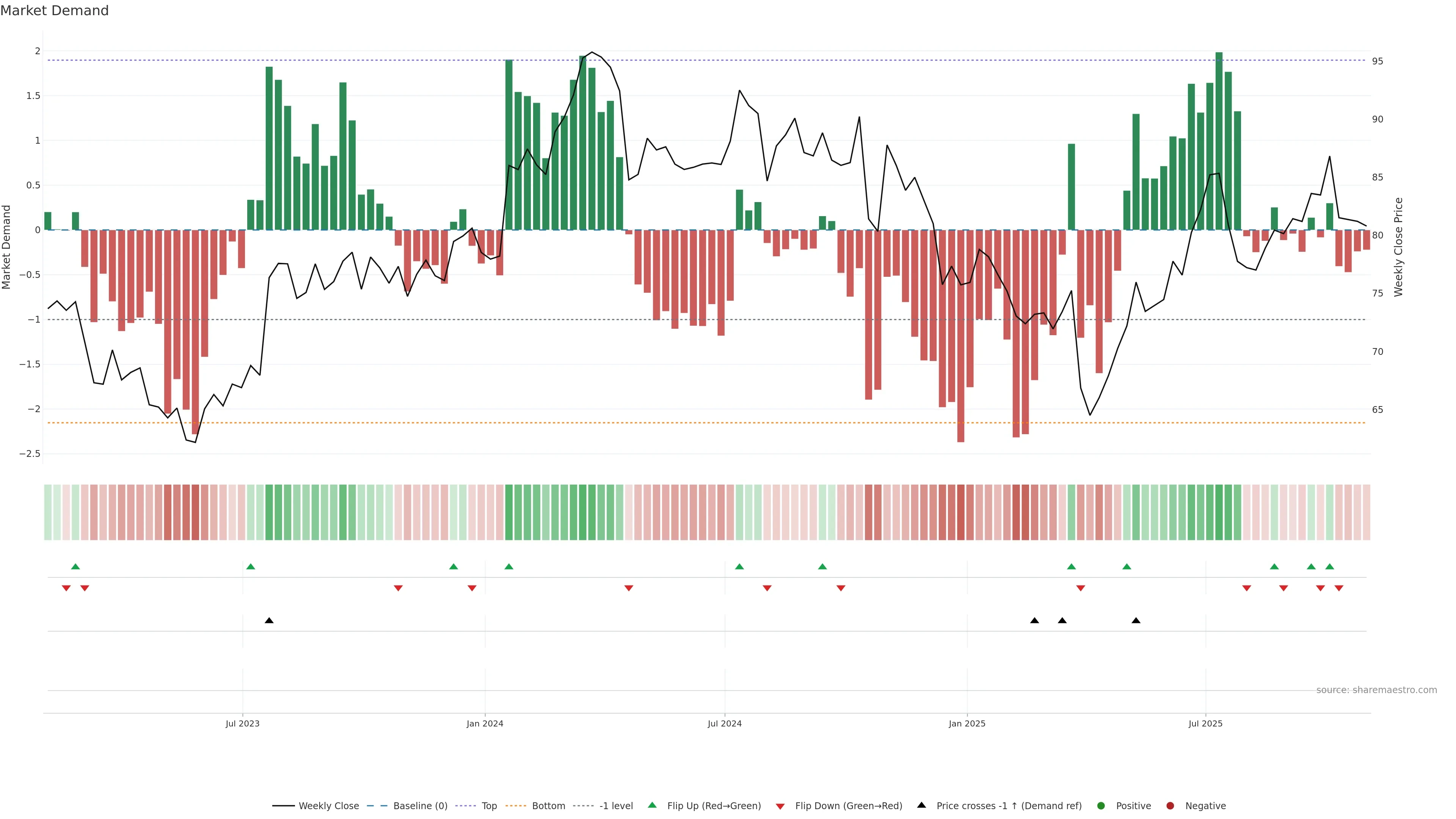Image resolution: width=1456 pixels, height=819 pixels.
Task: Click the first black price-cross marker near Jul 2023
Action: click(x=269, y=621)
